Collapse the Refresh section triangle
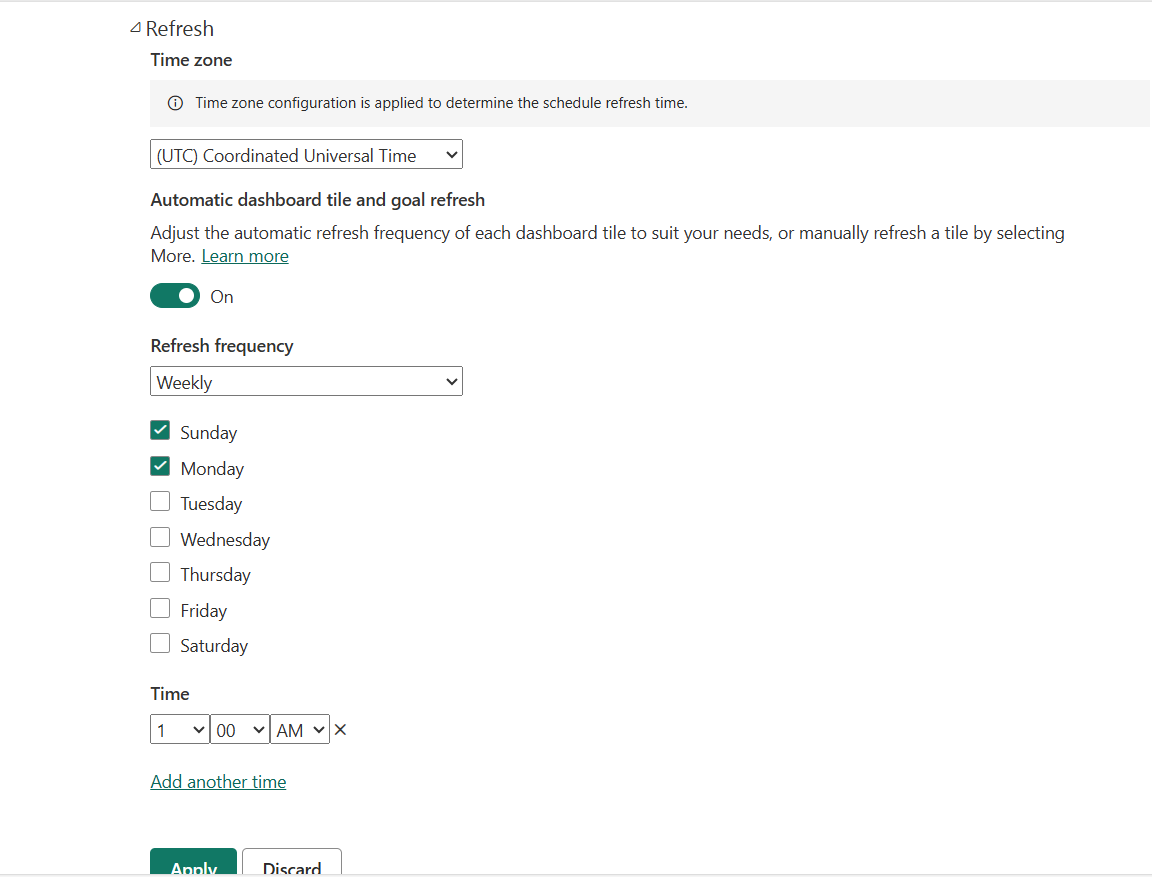This screenshot has height=877, width=1152. coord(136,29)
